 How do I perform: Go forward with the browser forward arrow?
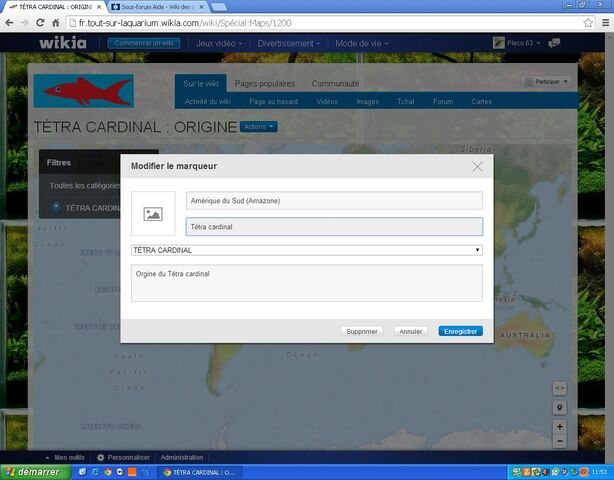tap(24, 23)
